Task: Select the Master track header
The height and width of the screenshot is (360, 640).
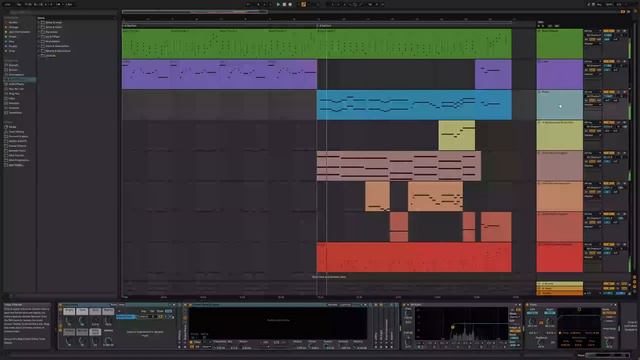Action: (560, 293)
